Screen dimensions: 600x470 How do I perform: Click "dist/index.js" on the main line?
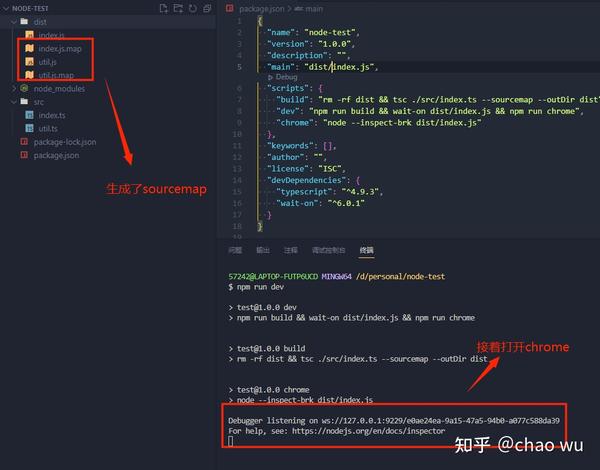pyautogui.click(x=339, y=67)
